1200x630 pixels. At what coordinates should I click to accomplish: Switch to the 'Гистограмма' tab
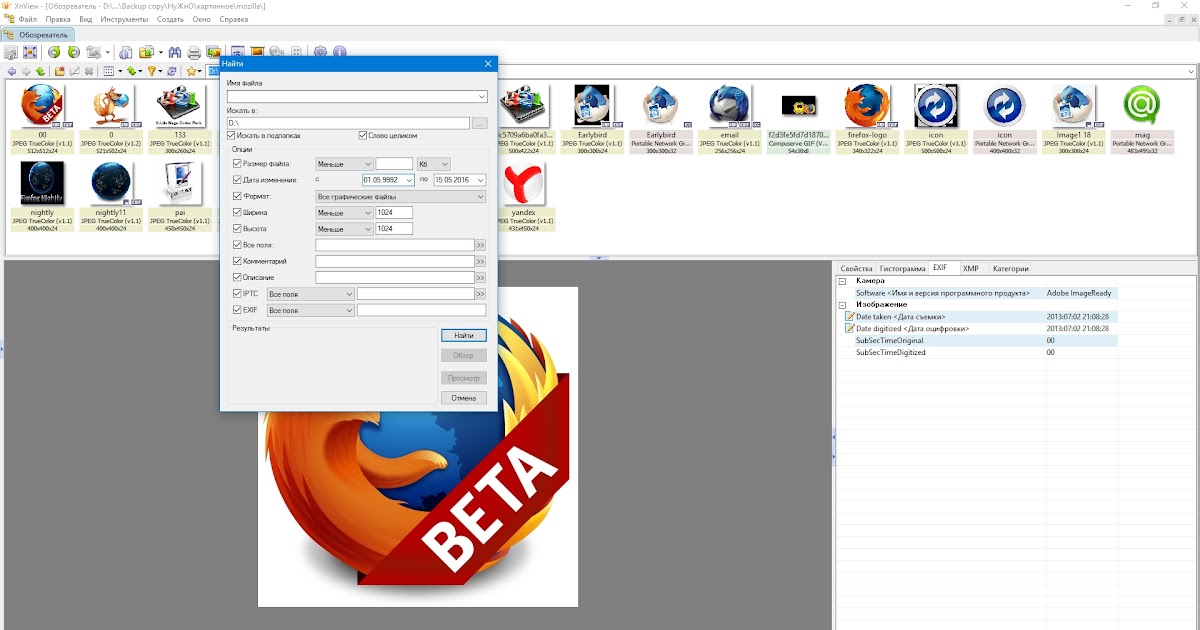[902, 268]
